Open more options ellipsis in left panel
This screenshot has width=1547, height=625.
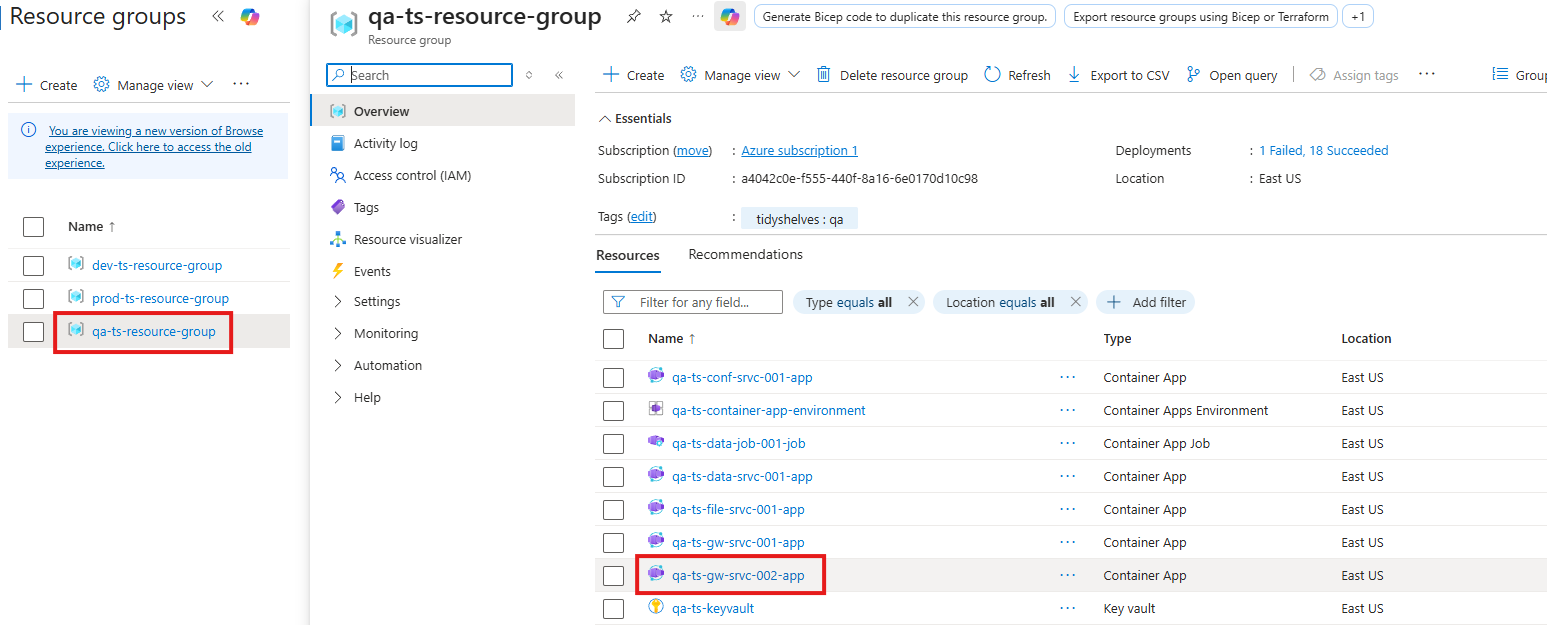tap(241, 84)
